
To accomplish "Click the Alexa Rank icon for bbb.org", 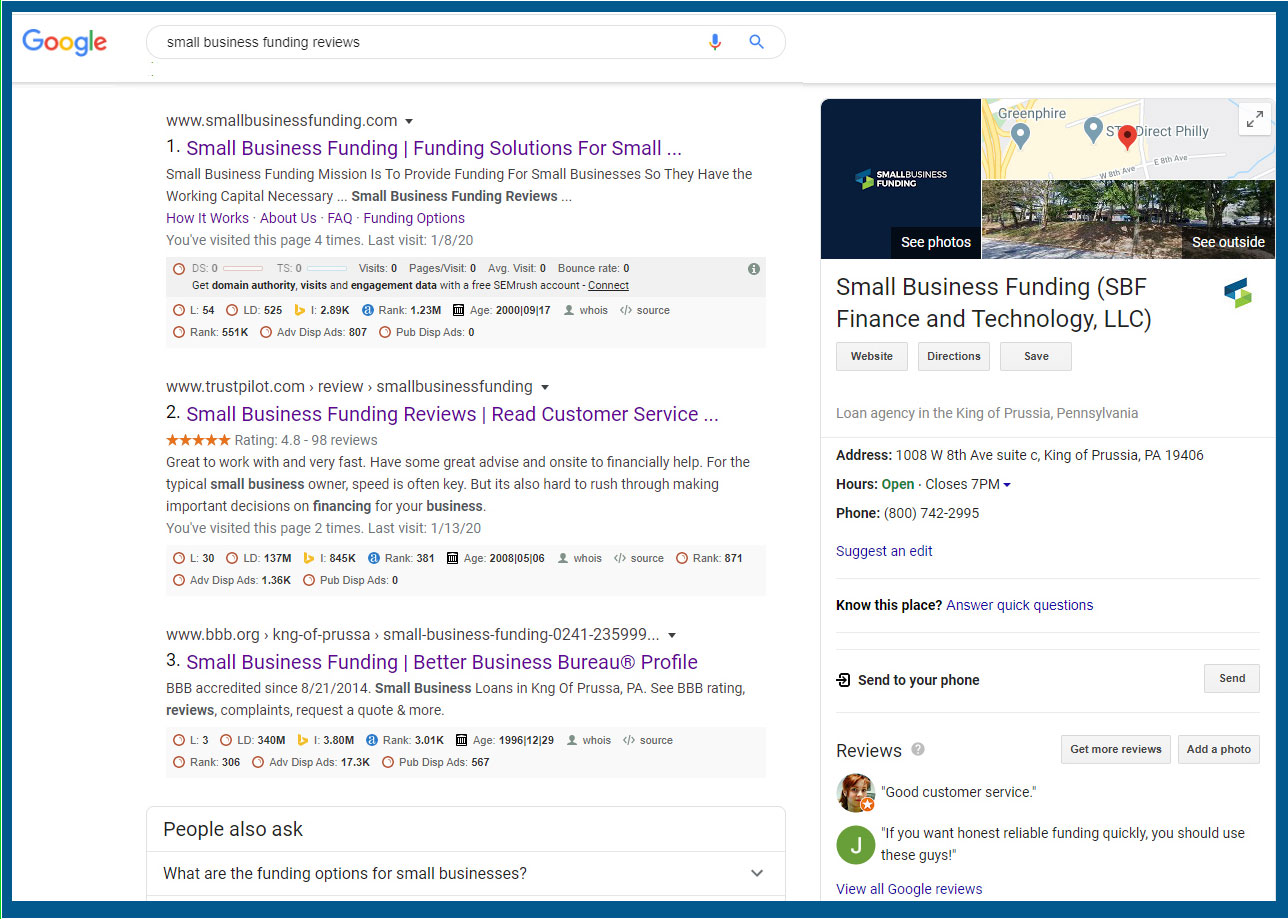I will [x=372, y=740].
